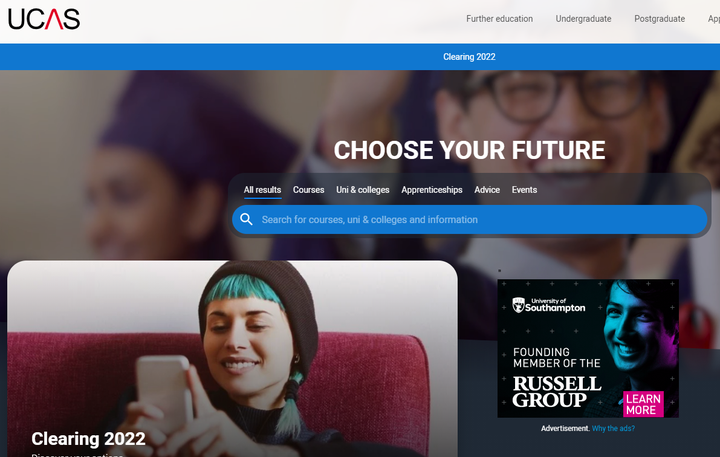Open the 'Why the ads?' link
This screenshot has height=457, width=720.
tap(613, 429)
